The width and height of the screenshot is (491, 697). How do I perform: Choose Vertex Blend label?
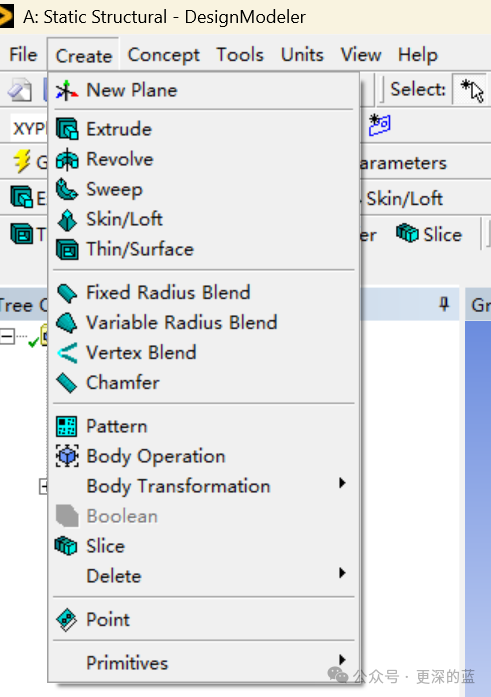[141, 353]
